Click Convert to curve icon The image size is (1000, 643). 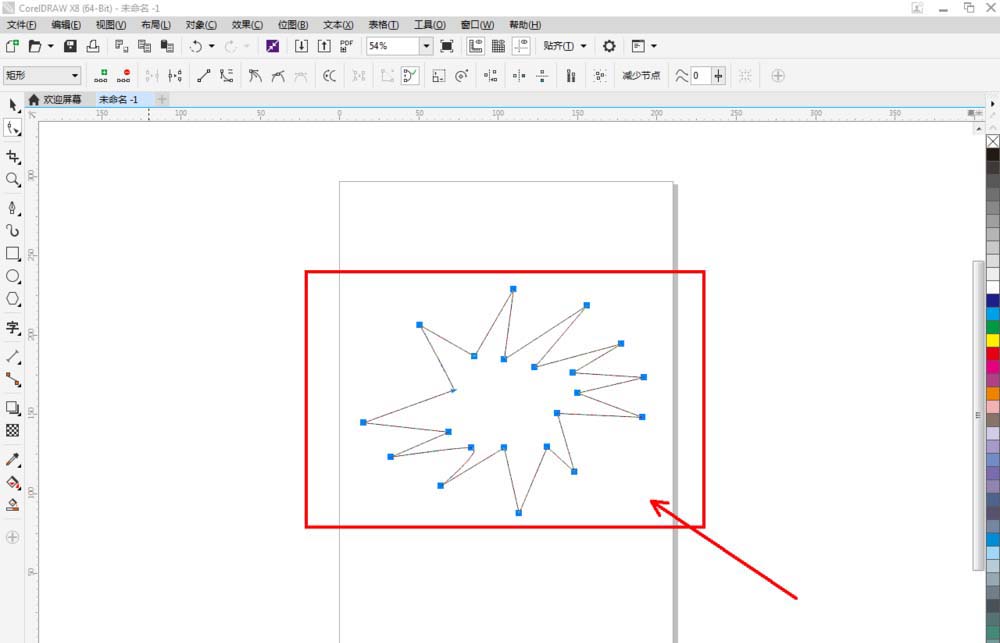coord(226,76)
